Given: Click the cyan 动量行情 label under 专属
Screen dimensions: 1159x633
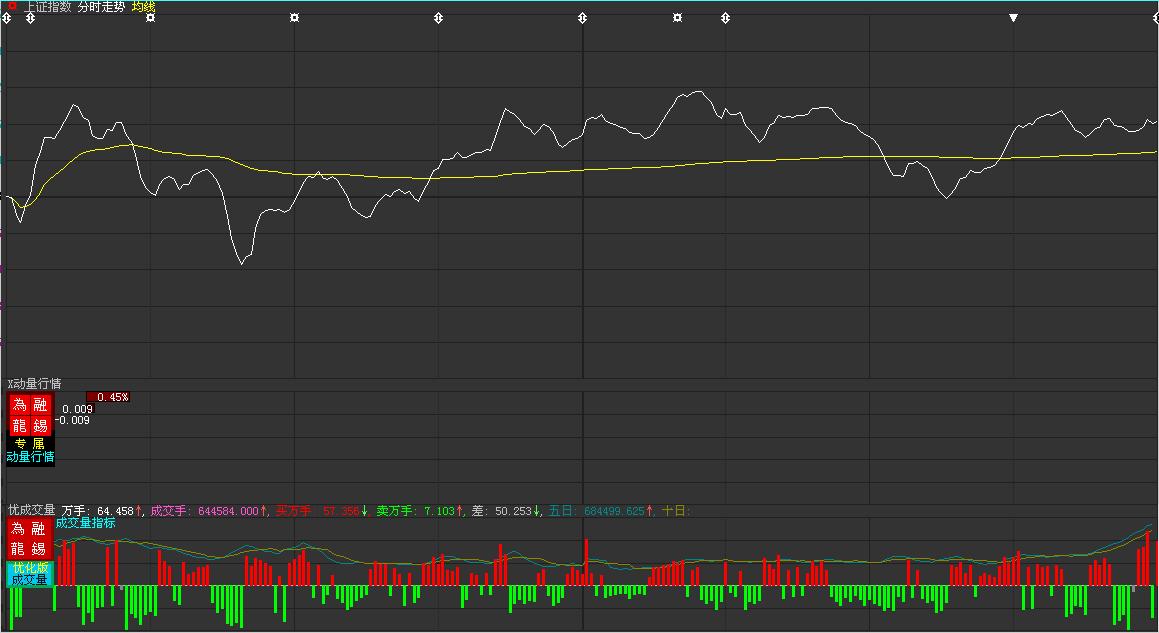Looking at the screenshot, I should tap(30, 457).
